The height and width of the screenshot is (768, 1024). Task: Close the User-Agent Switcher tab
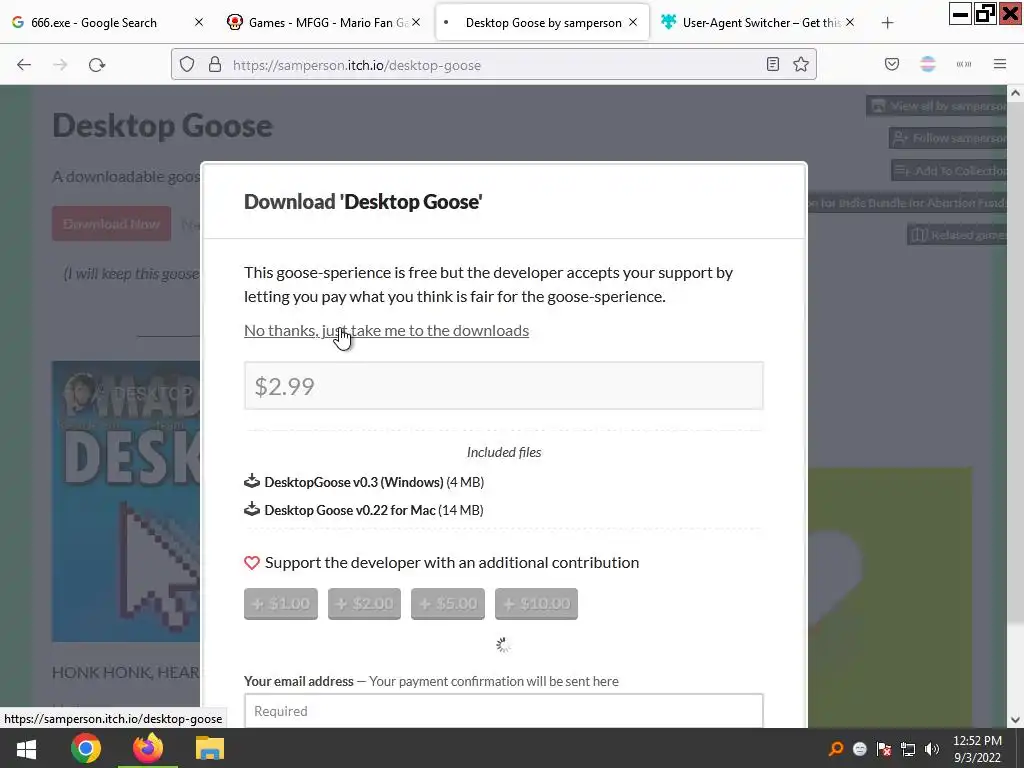[x=850, y=22]
